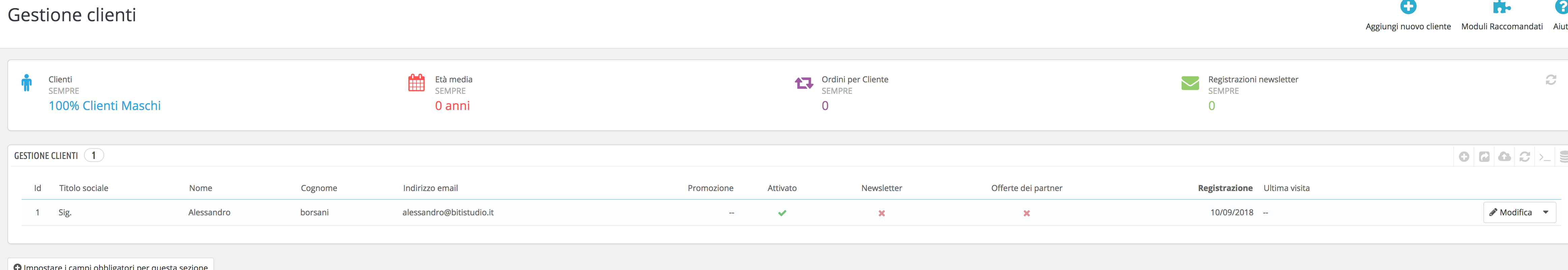Viewport: 1568px width, 270px height.
Task: Toggle Newsletter status for Alessandro
Action: click(881, 213)
